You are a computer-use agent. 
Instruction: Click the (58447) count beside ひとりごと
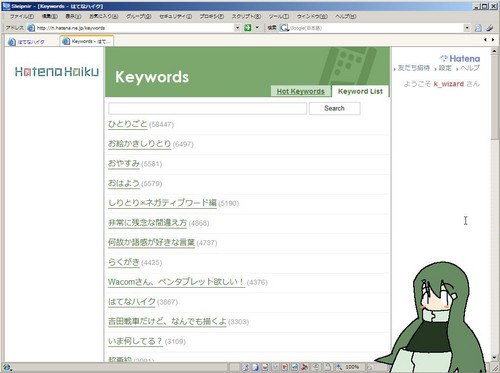pyautogui.click(x=161, y=125)
